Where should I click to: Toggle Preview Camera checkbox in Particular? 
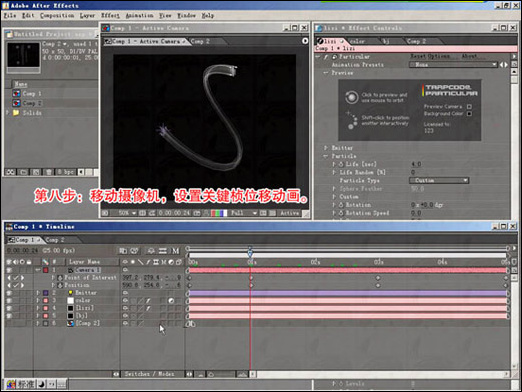tap(469, 107)
